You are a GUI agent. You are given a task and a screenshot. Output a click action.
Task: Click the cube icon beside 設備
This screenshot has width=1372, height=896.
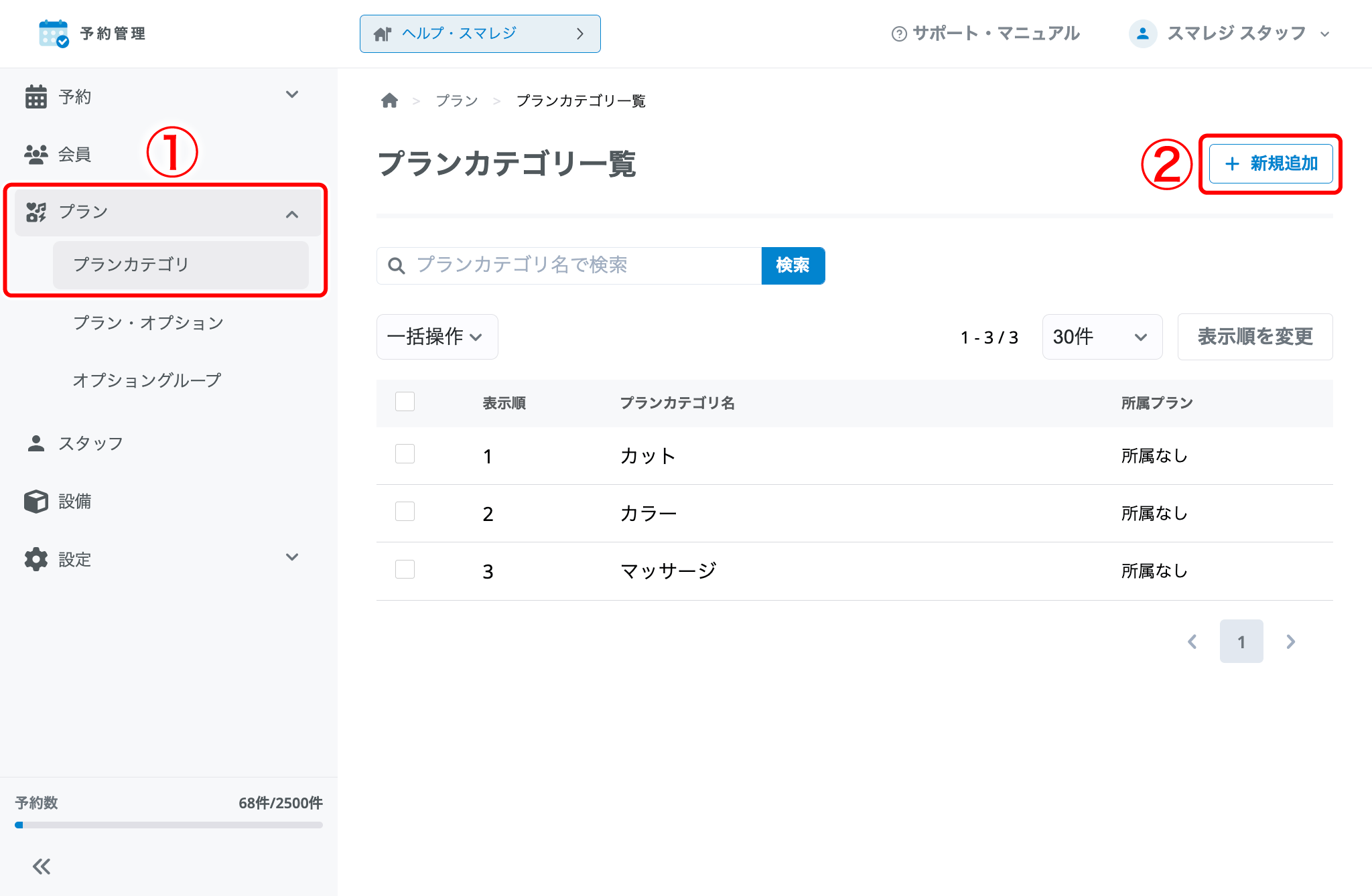[36, 501]
